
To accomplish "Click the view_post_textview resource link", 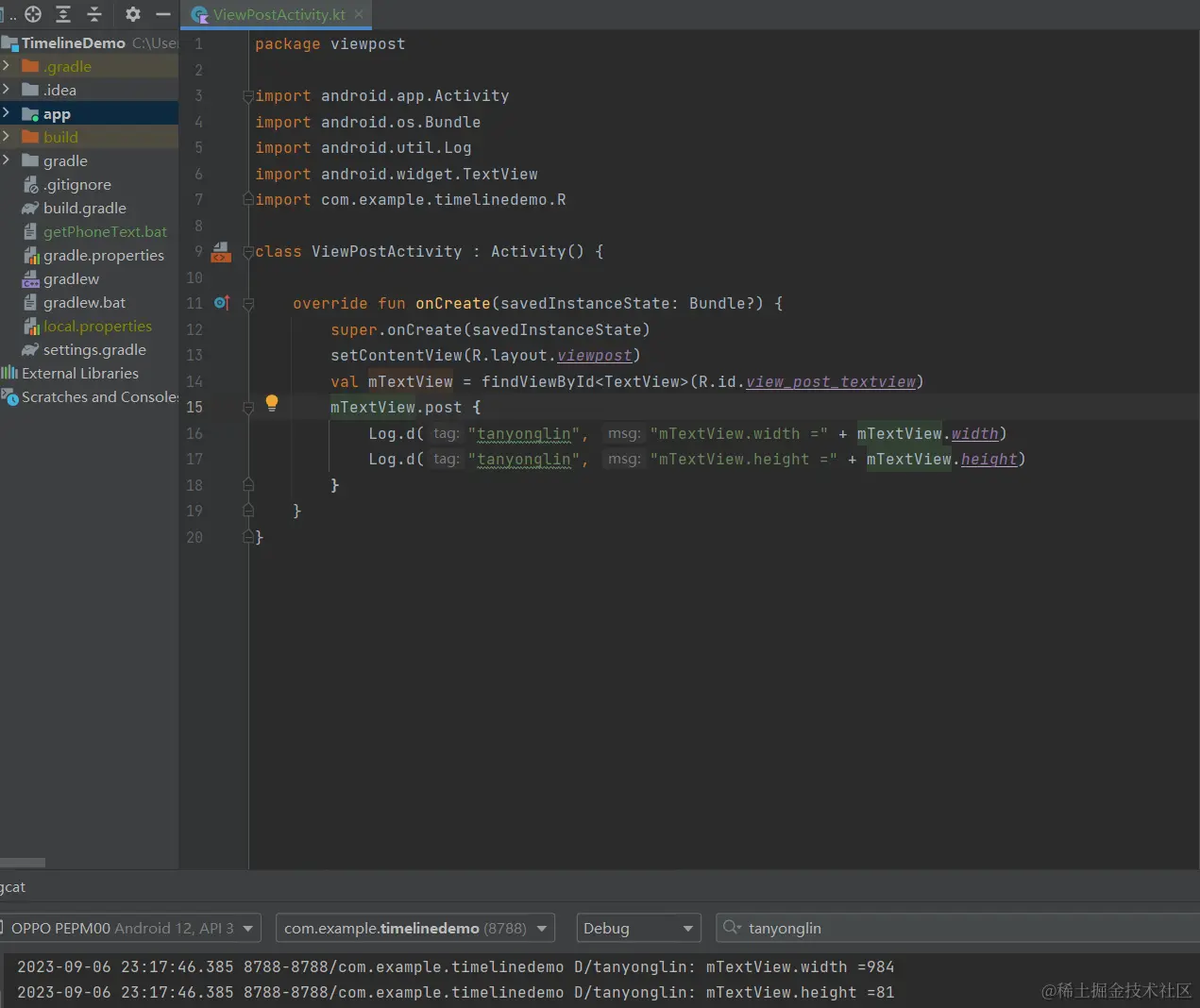I will pos(831,381).
